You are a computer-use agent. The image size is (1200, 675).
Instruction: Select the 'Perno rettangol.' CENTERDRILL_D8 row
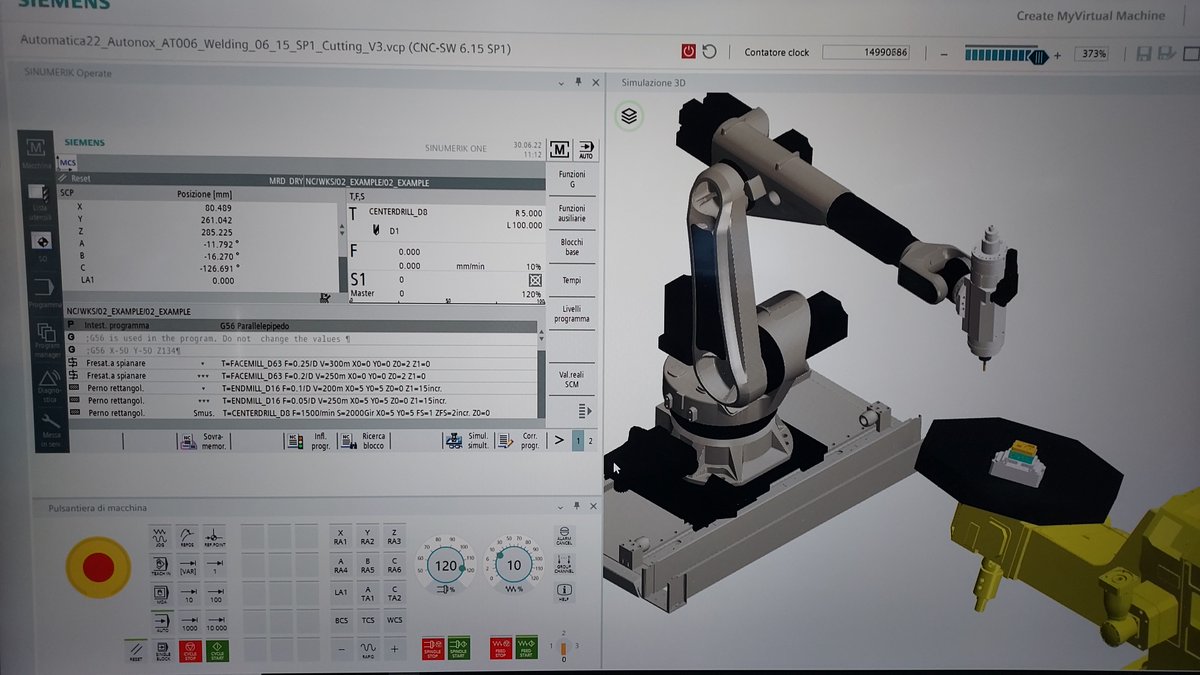pos(303,412)
